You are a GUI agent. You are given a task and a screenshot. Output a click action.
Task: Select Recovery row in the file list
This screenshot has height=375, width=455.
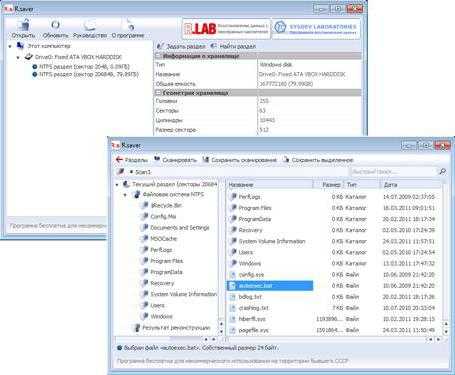click(250, 230)
